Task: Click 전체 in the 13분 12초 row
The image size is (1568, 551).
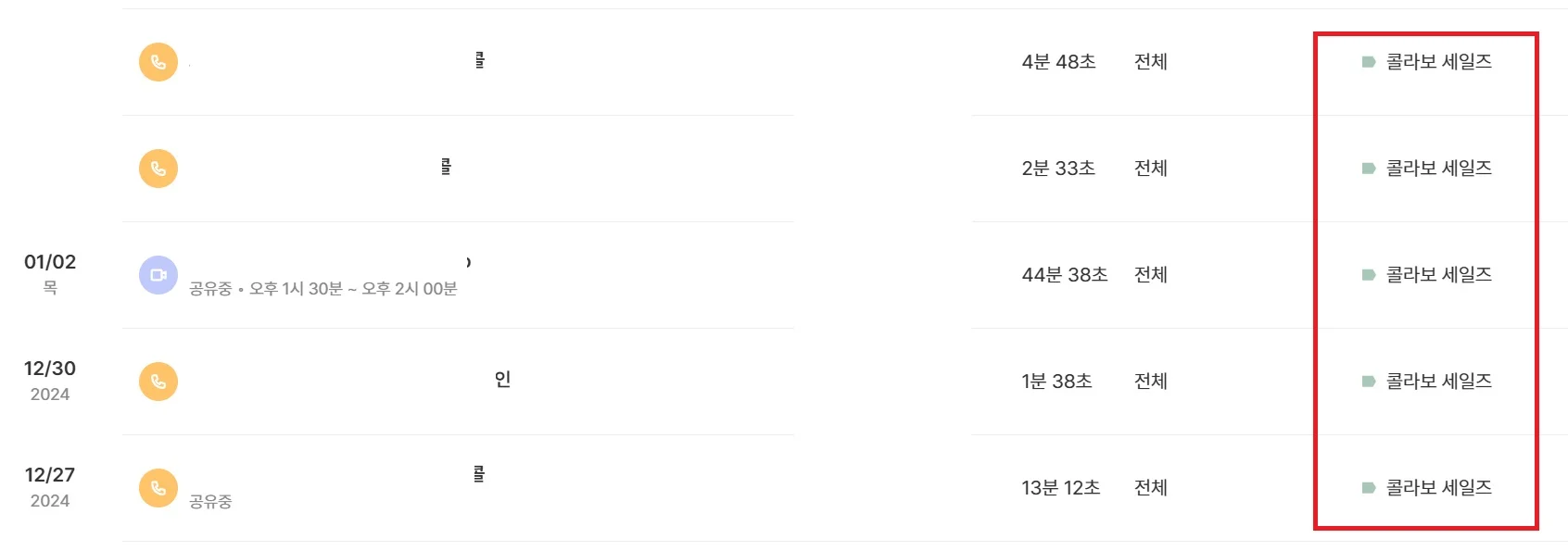Action: point(1150,488)
